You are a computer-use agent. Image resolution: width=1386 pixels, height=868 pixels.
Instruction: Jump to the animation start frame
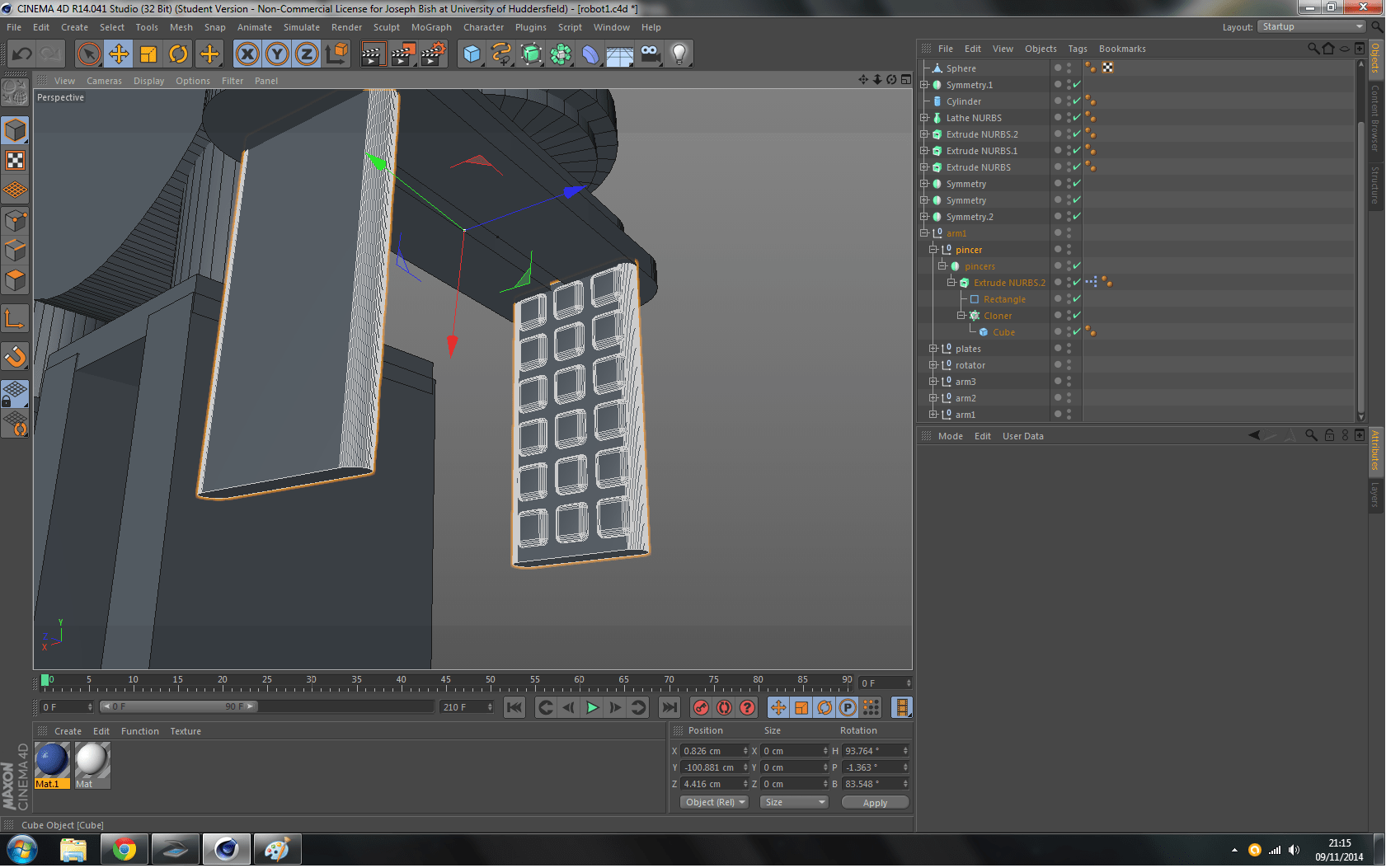coord(514,706)
